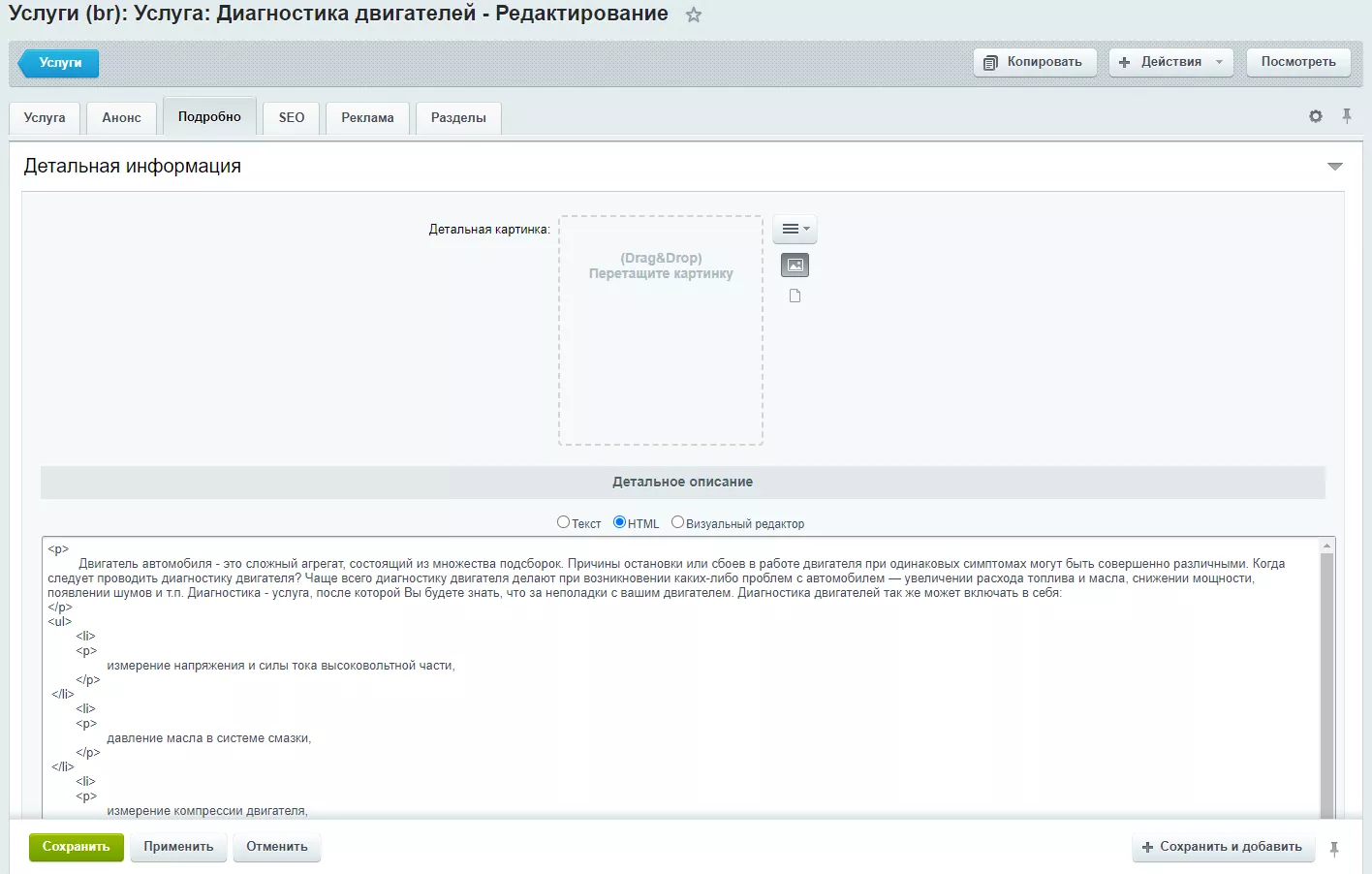Add page to favorites with star icon
The image size is (1372, 874).
[x=694, y=15]
